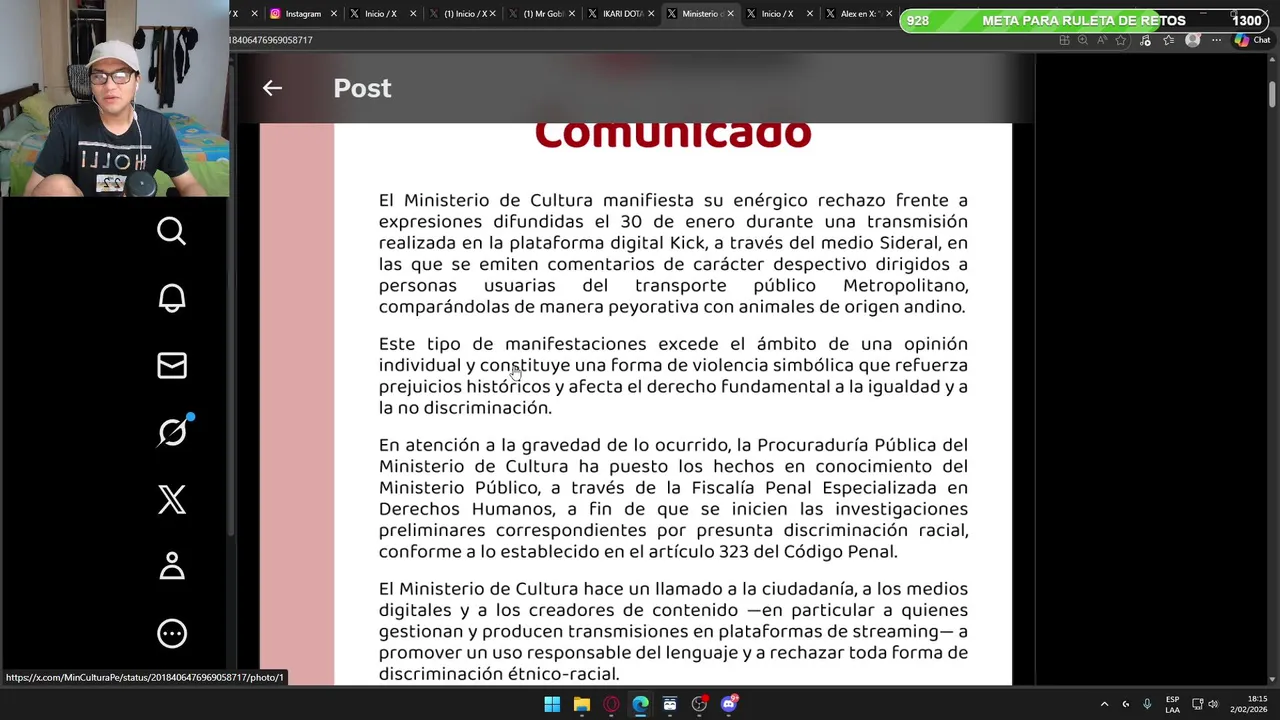Open Messages envelope icon in X sidebar
The height and width of the screenshot is (720, 1280).
click(171, 365)
